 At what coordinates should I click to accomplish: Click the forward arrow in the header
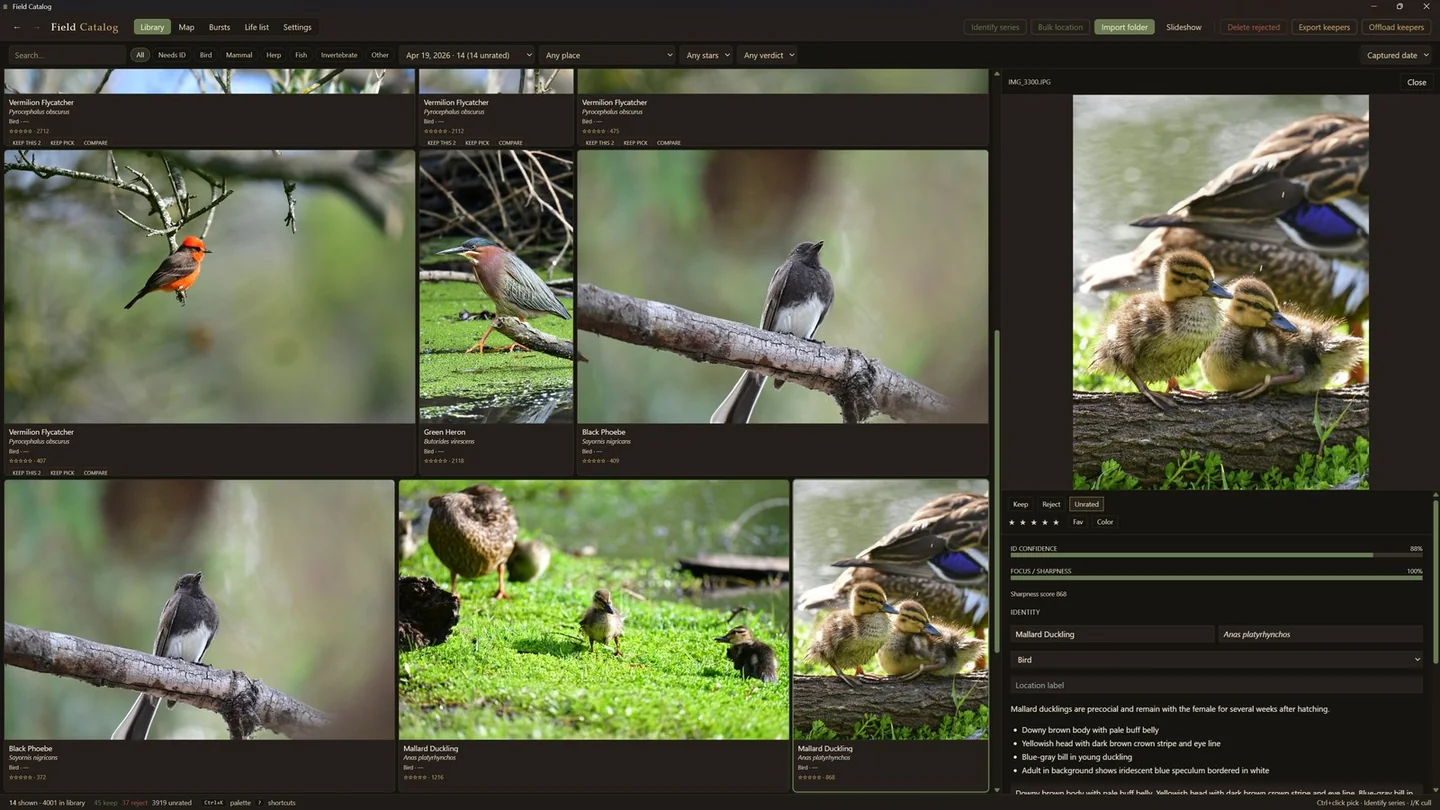[x=37, y=27]
